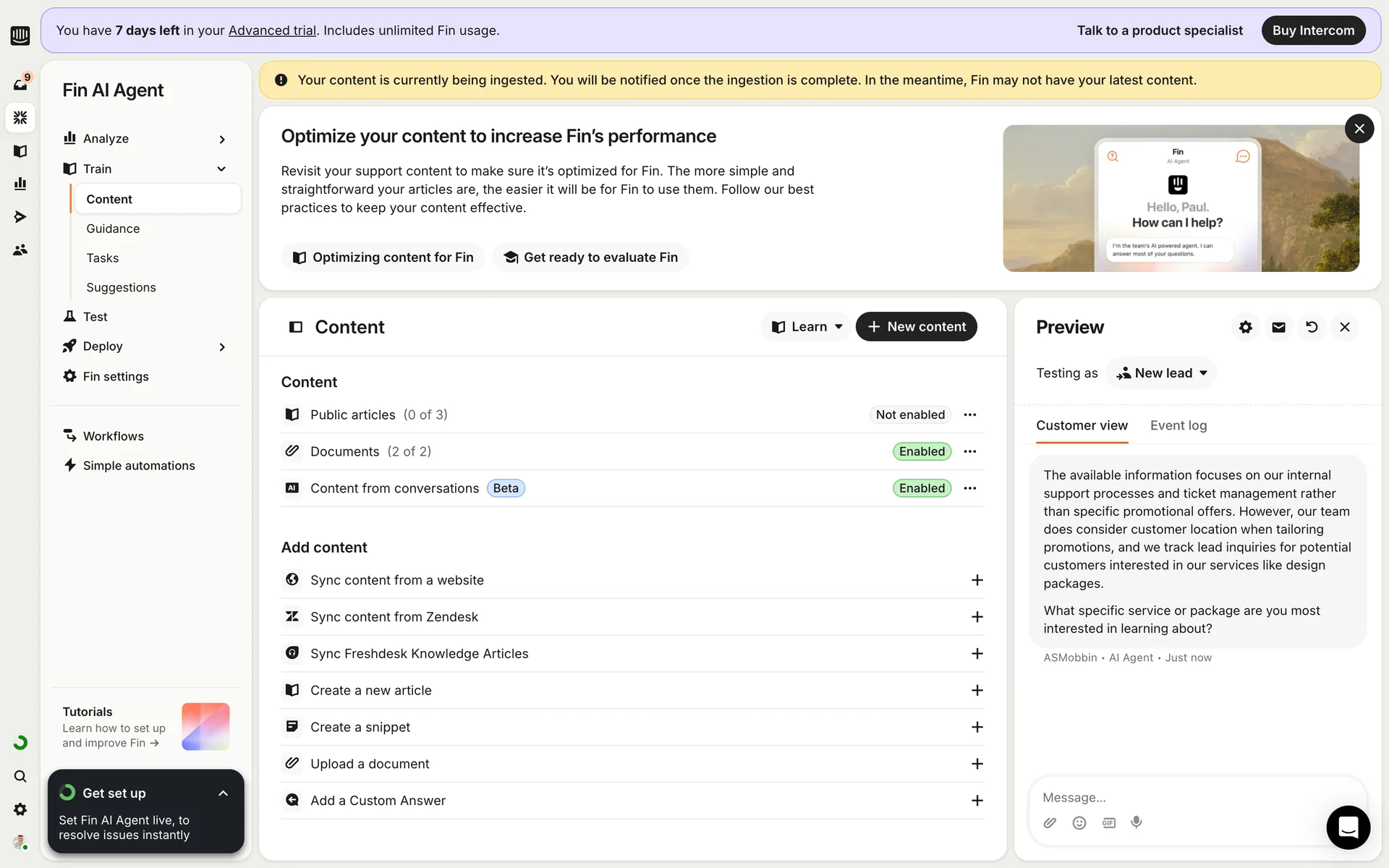Add Sync content from a website

[977, 580]
